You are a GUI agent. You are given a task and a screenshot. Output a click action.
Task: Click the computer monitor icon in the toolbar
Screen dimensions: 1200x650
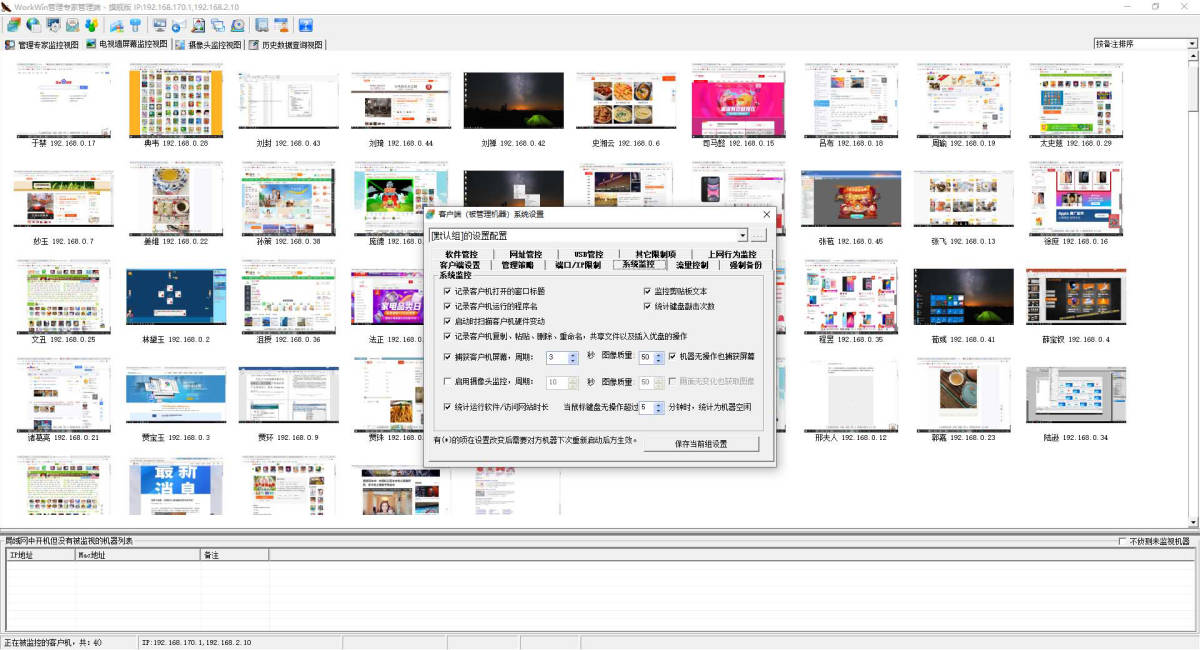point(160,25)
